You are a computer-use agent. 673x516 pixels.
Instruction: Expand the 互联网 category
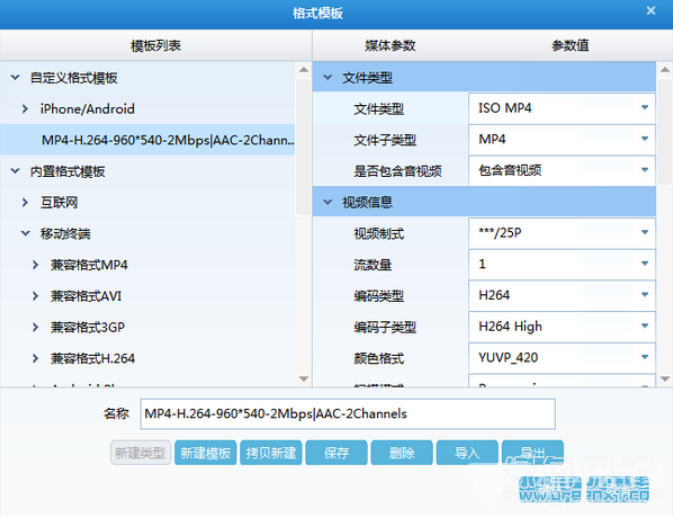tap(25, 202)
